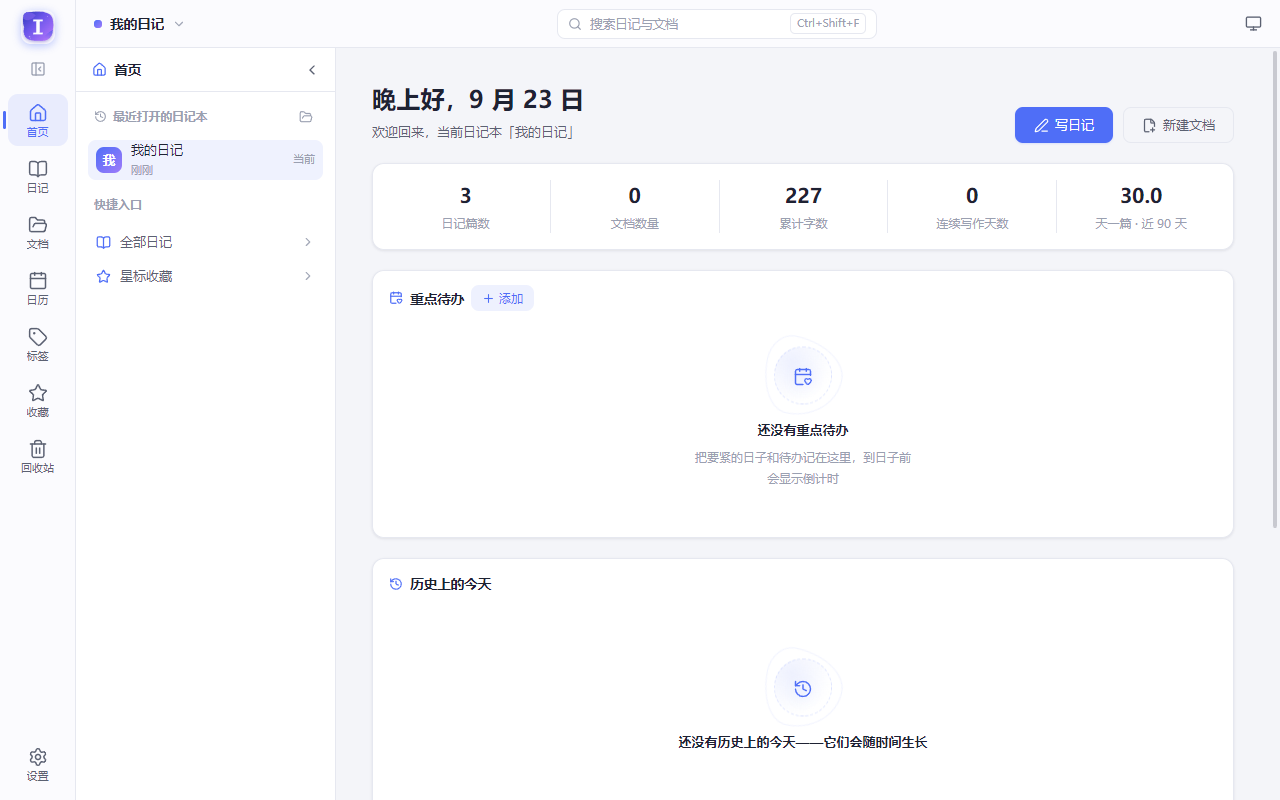Click the 新建文档 button

click(1178, 125)
